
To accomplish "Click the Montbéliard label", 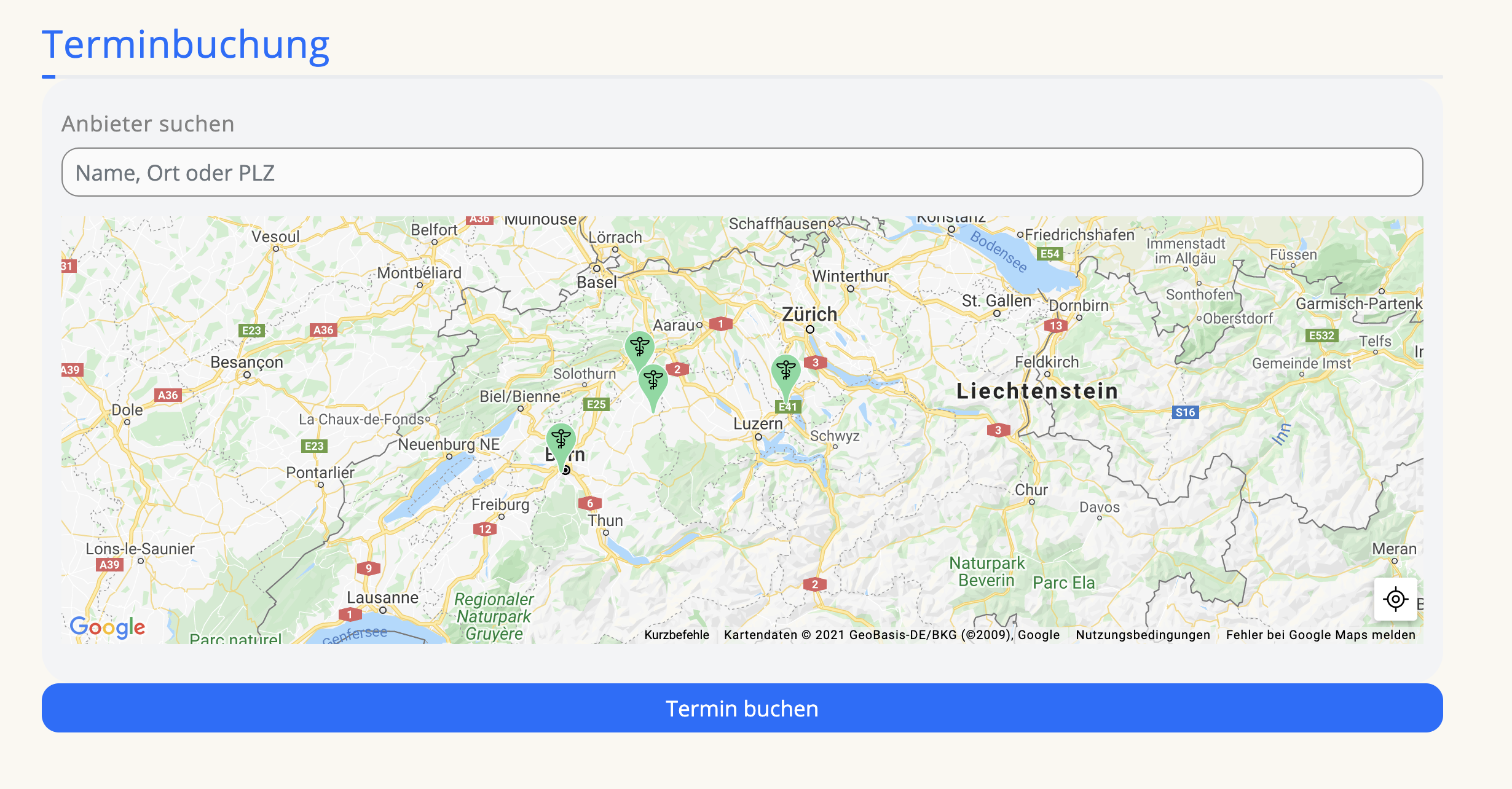I will tap(419, 273).
